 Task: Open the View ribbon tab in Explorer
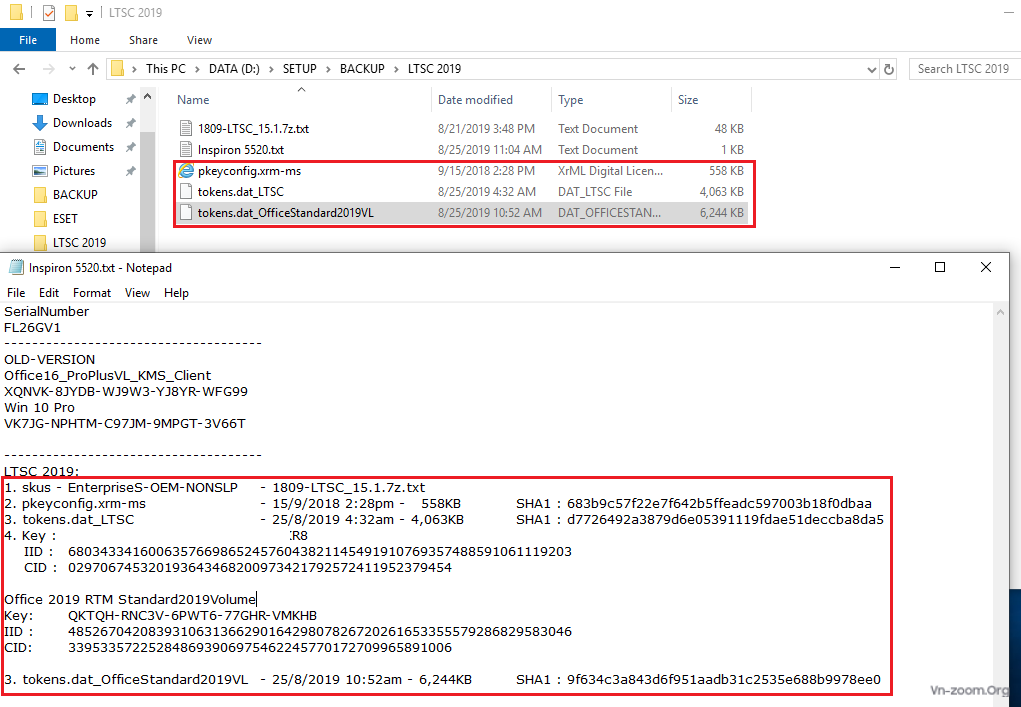[x=199, y=40]
